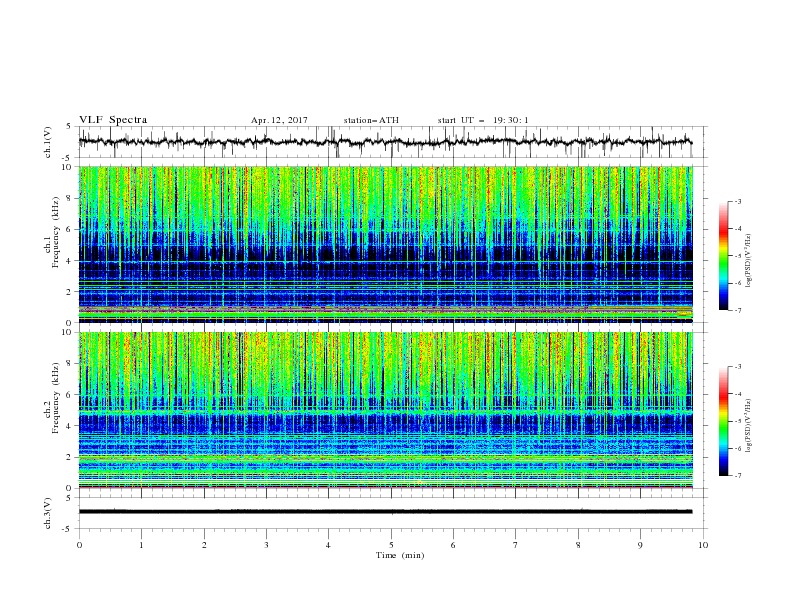792x612 pixels.
Task: Click the ch.1 spectrogram color scale bar
Action: pos(723,255)
